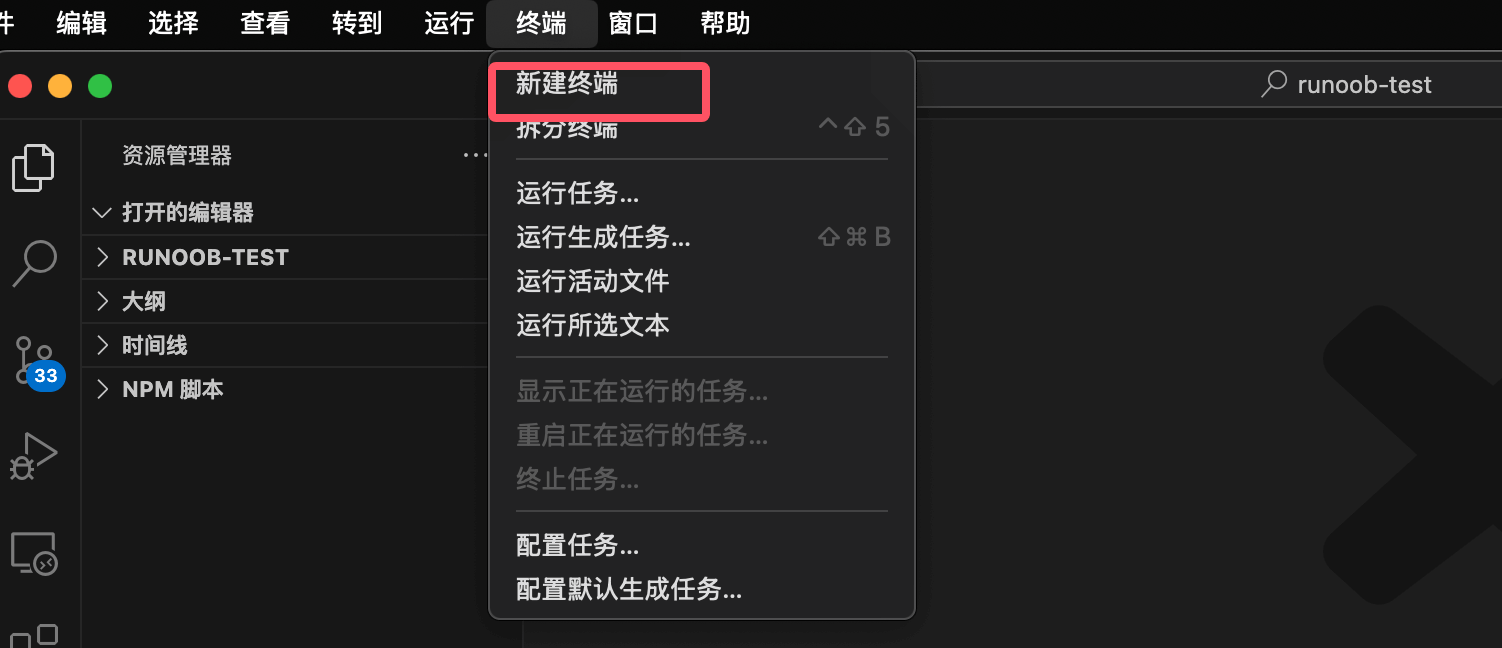Open the Search magnifier in activity bar
Image resolution: width=1502 pixels, height=648 pixels.
[x=34, y=263]
